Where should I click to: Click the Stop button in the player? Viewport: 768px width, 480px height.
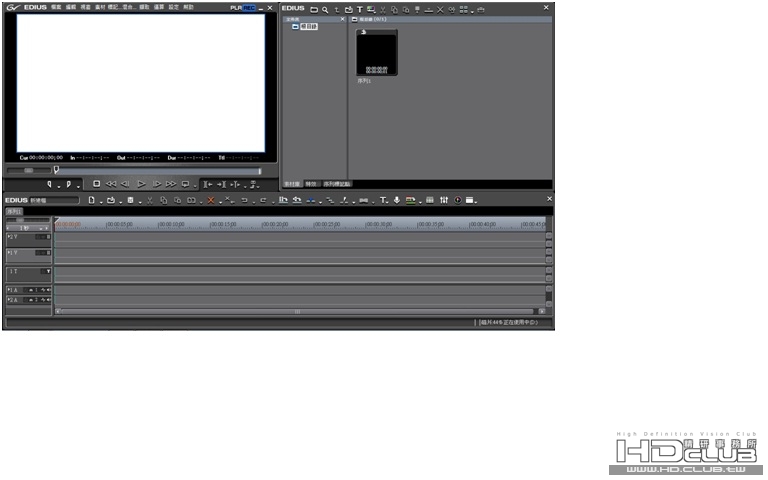coord(96,184)
